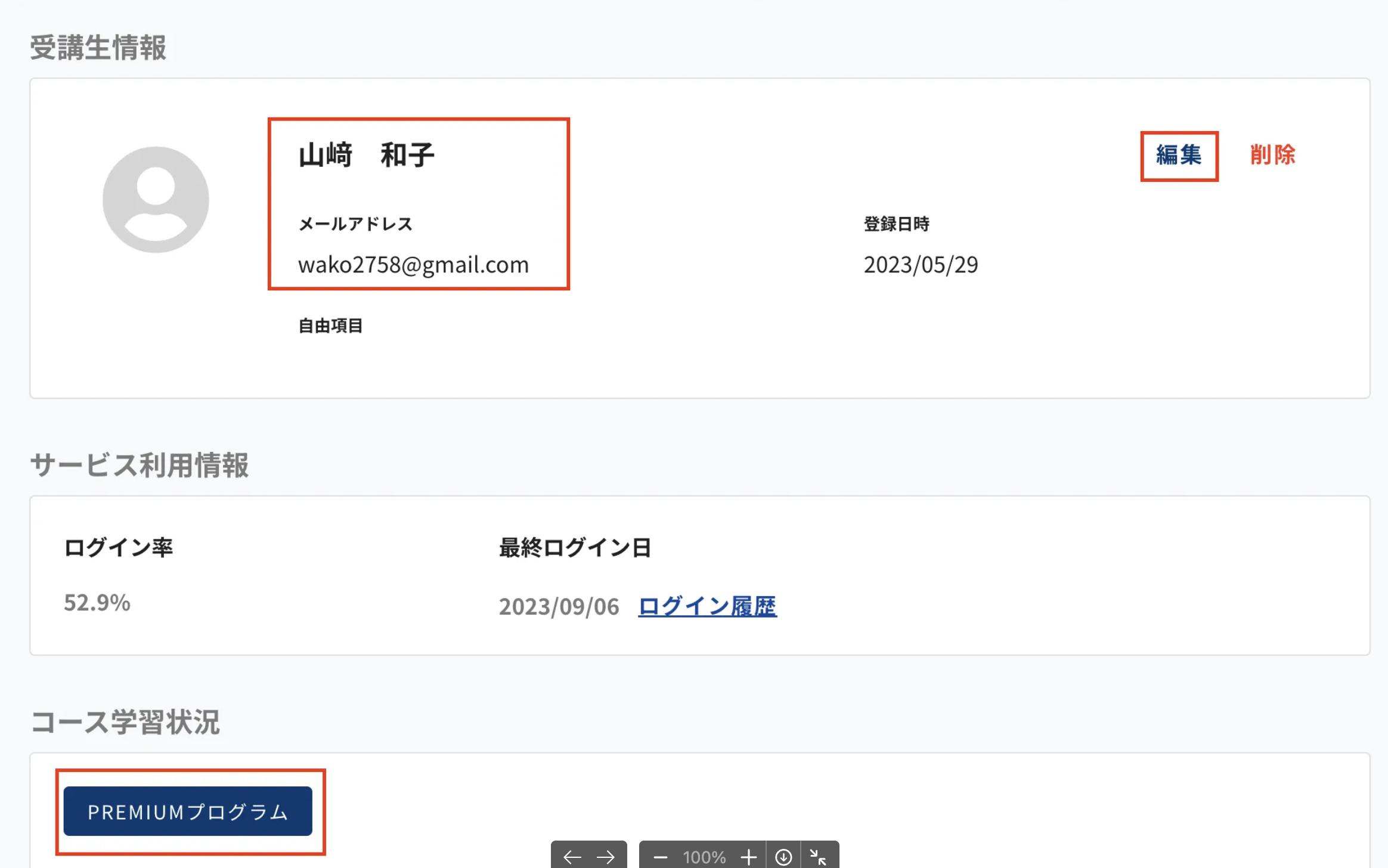Image resolution: width=1388 pixels, height=868 pixels.
Task: Click the email wako2758@gmail.com
Action: (x=413, y=265)
